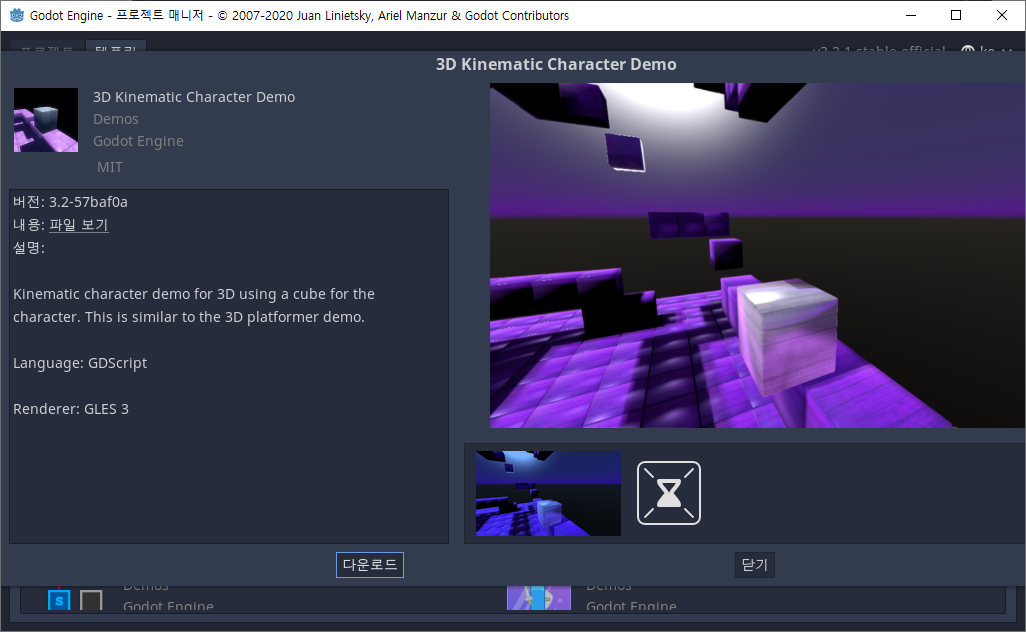This screenshot has width=1026, height=632.
Task: Maximize the Godot project manager window
Action: pyautogui.click(x=956, y=15)
